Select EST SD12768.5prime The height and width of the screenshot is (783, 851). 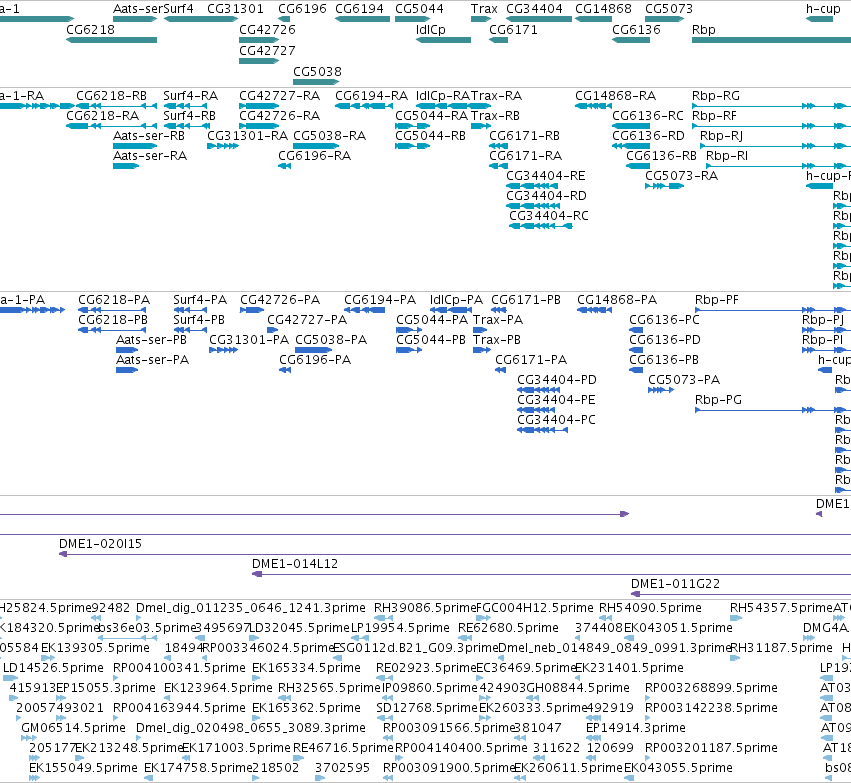[427, 708]
